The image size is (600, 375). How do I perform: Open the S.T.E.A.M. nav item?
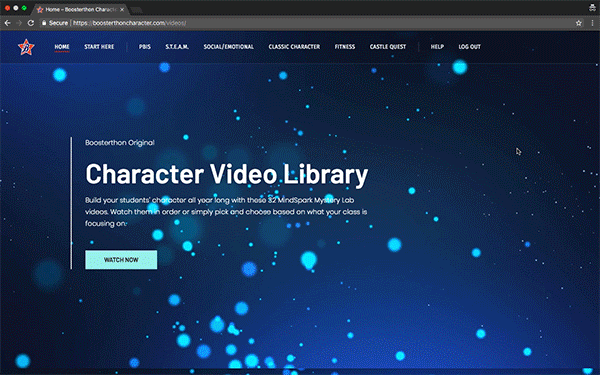coord(177,47)
